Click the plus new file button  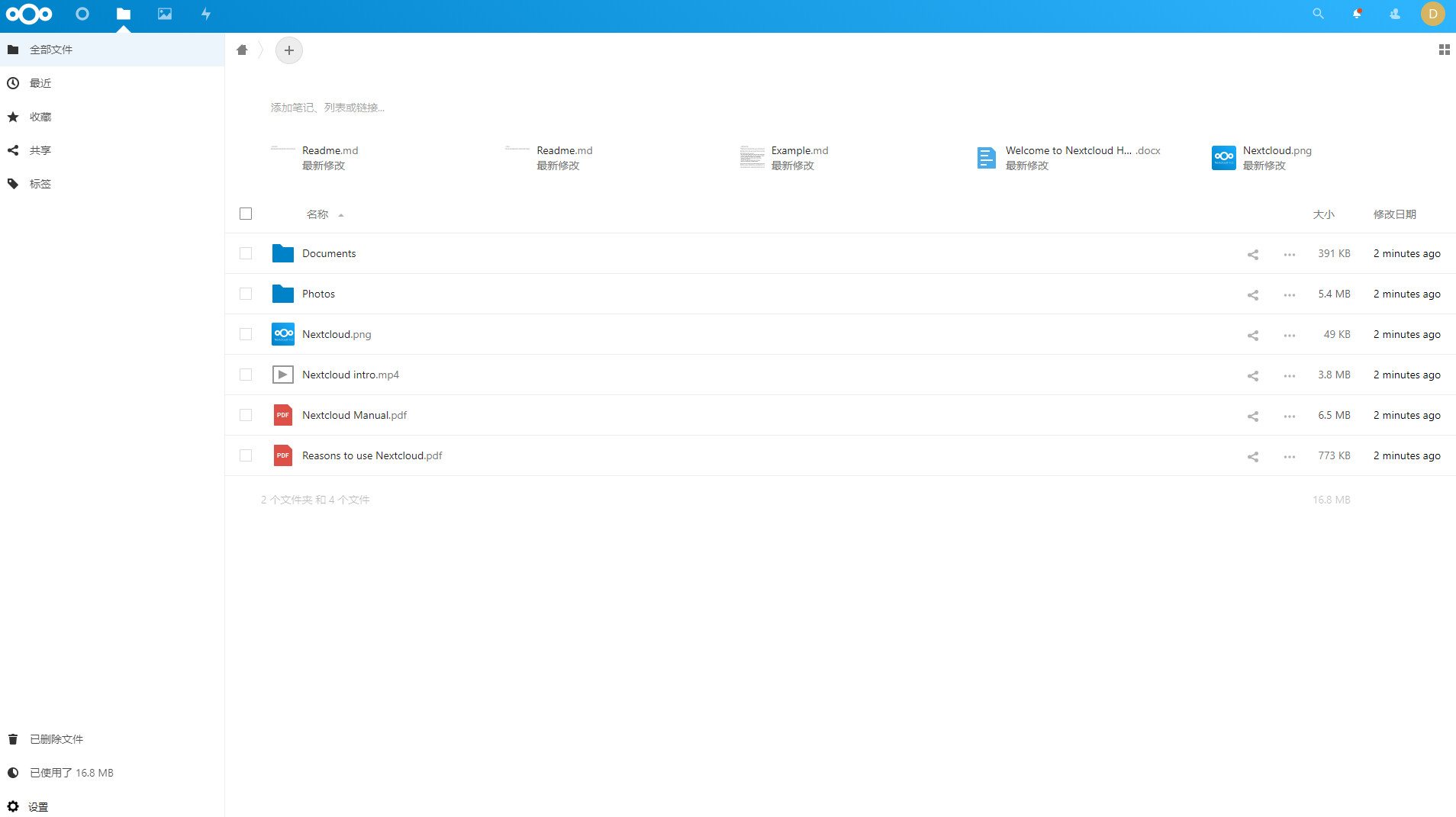[x=289, y=50]
